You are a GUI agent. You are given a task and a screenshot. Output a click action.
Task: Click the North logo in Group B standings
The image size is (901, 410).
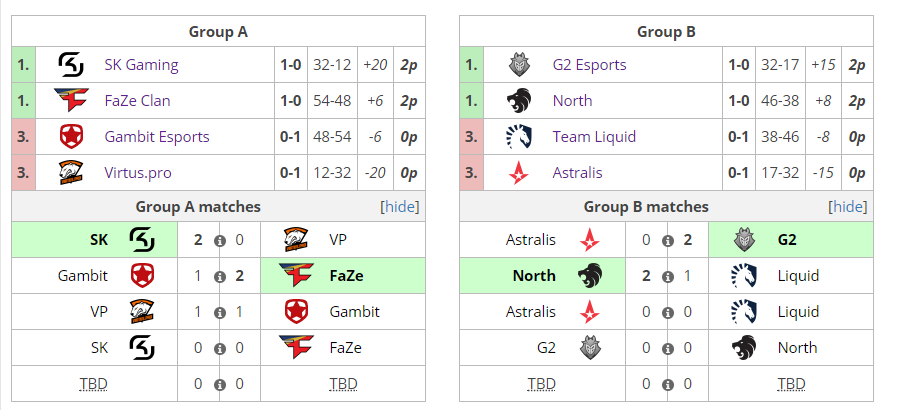point(519,100)
